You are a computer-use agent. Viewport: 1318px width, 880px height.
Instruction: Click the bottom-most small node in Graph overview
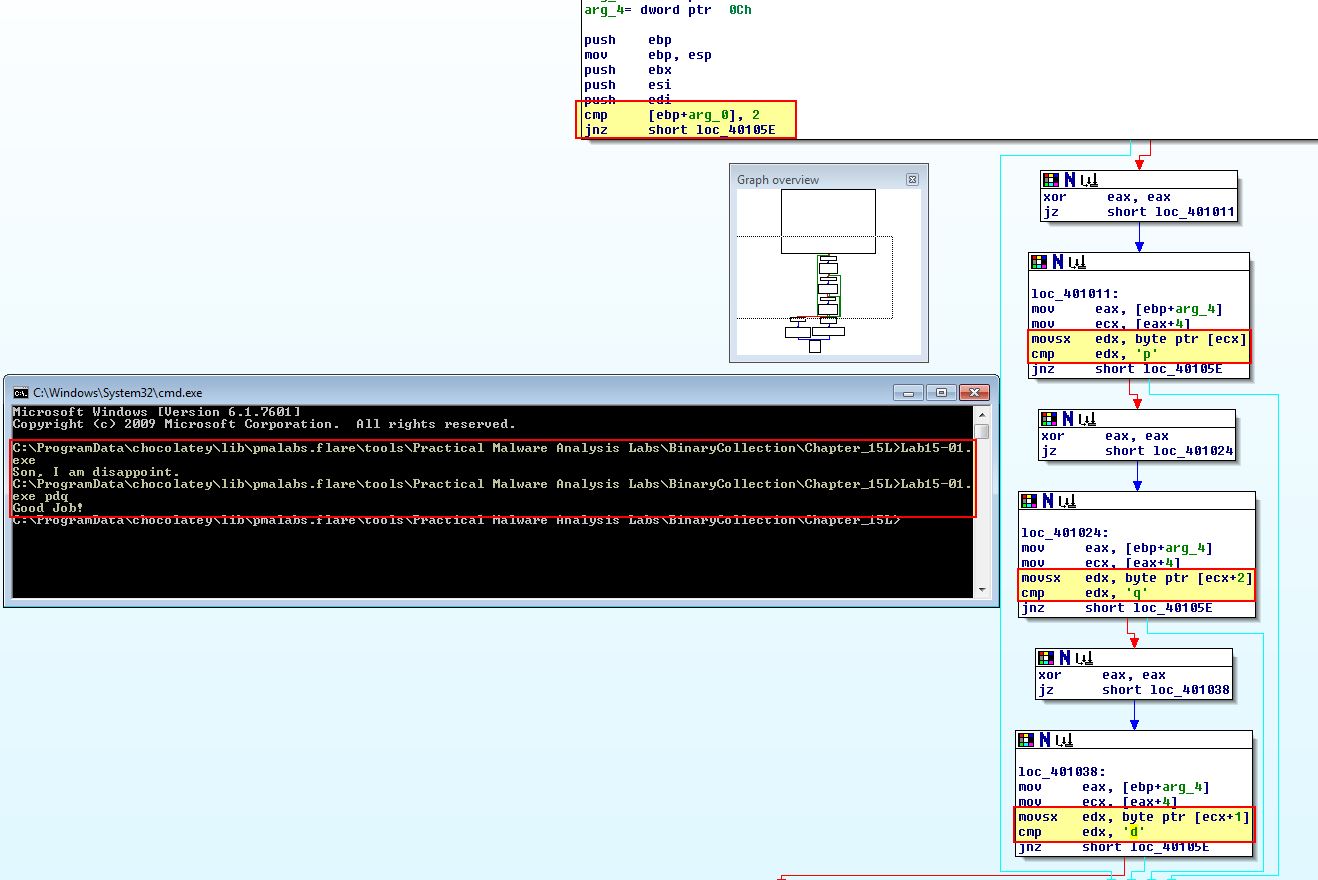(x=815, y=346)
